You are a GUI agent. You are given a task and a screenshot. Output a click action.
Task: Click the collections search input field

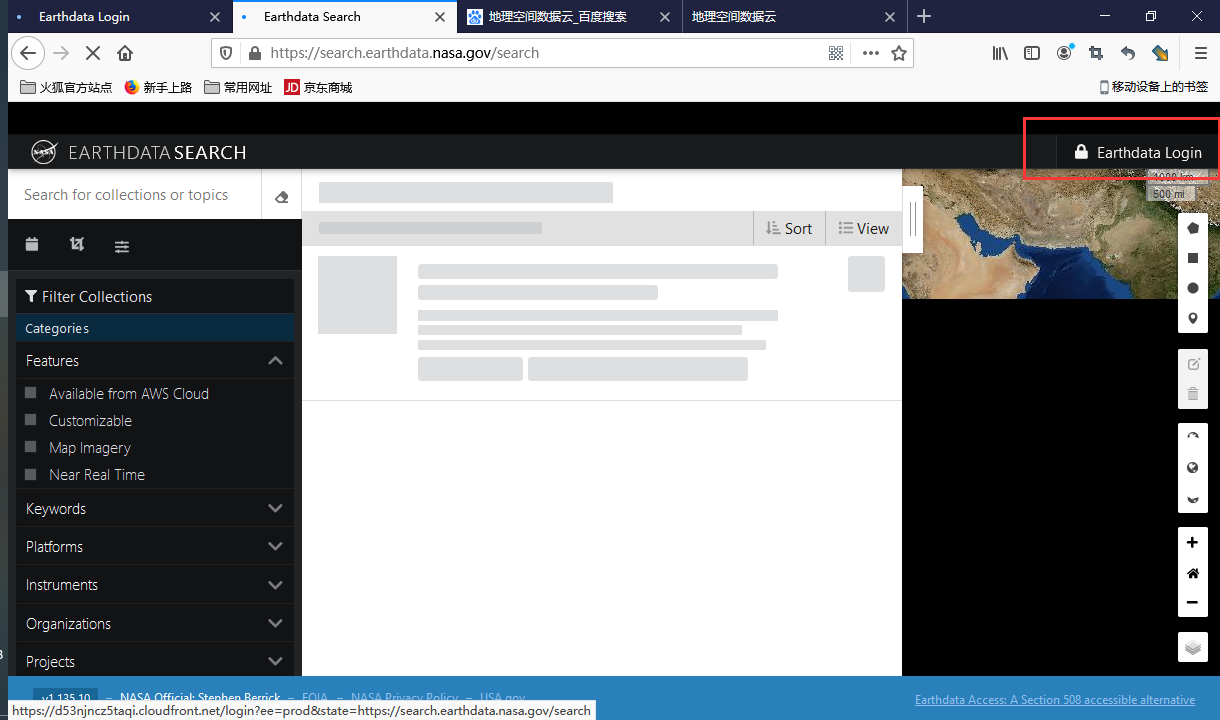pos(130,194)
